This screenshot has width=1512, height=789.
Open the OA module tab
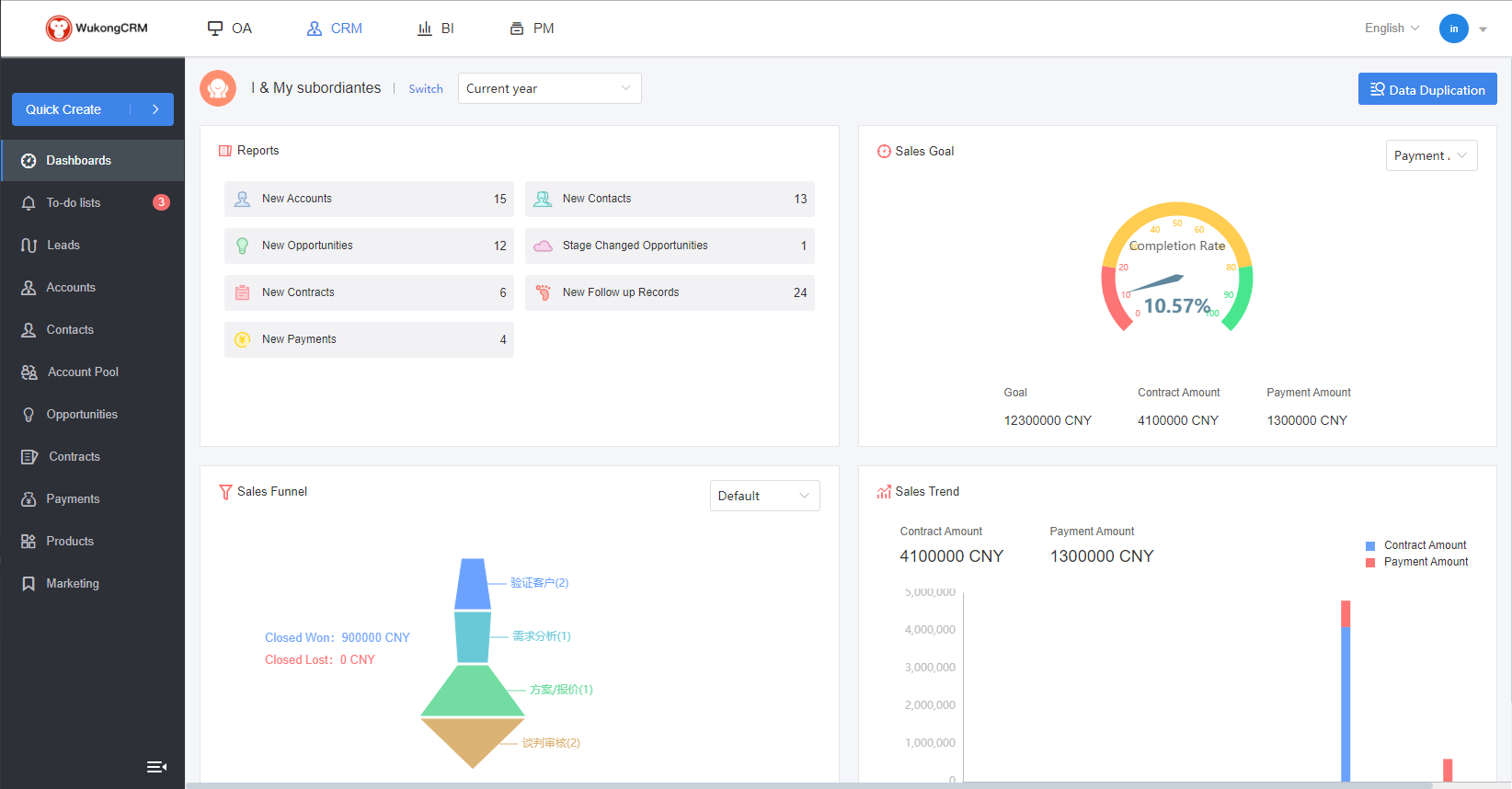coord(230,29)
